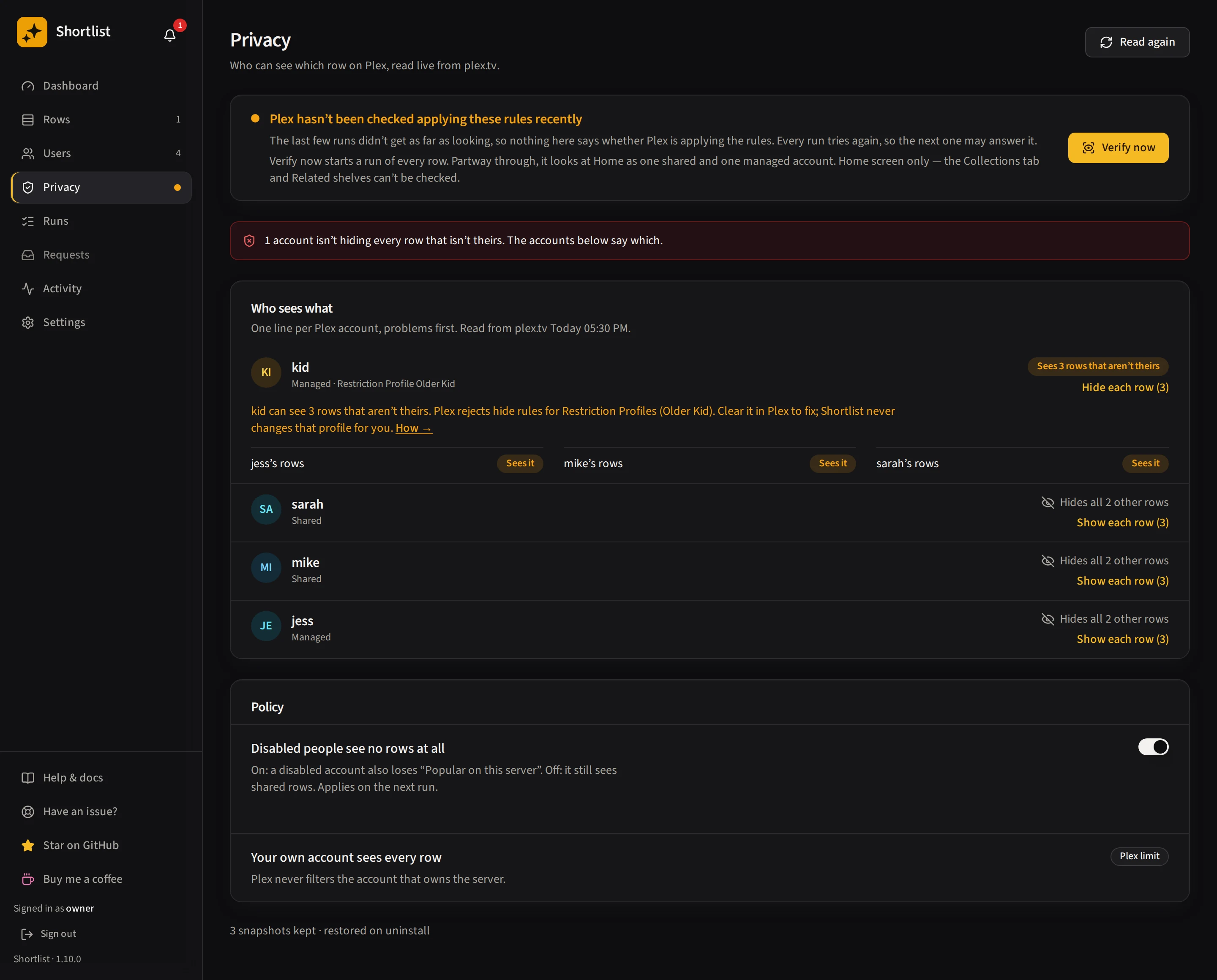The image size is (1217, 980).
Task: Click the Plex limit badge
Action: pos(1139,856)
